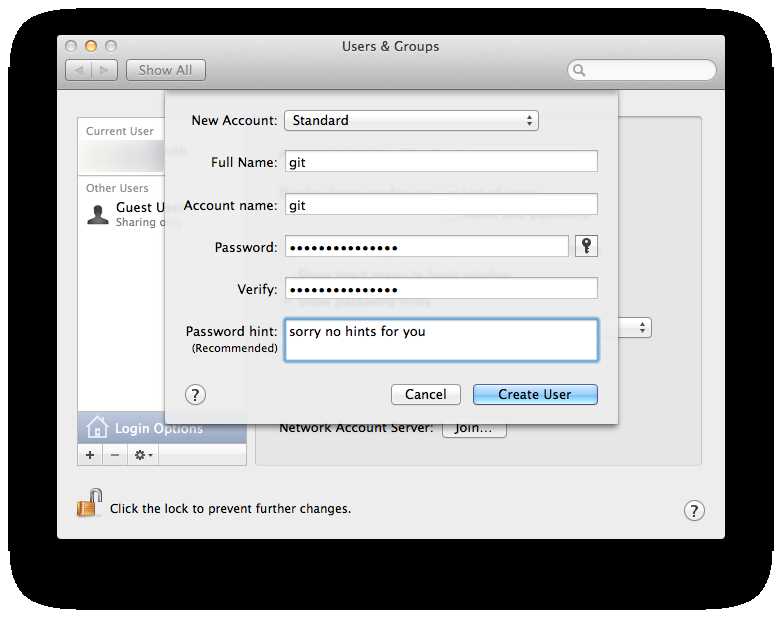Open the partially hidden popup behind dialog

(x=635, y=328)
